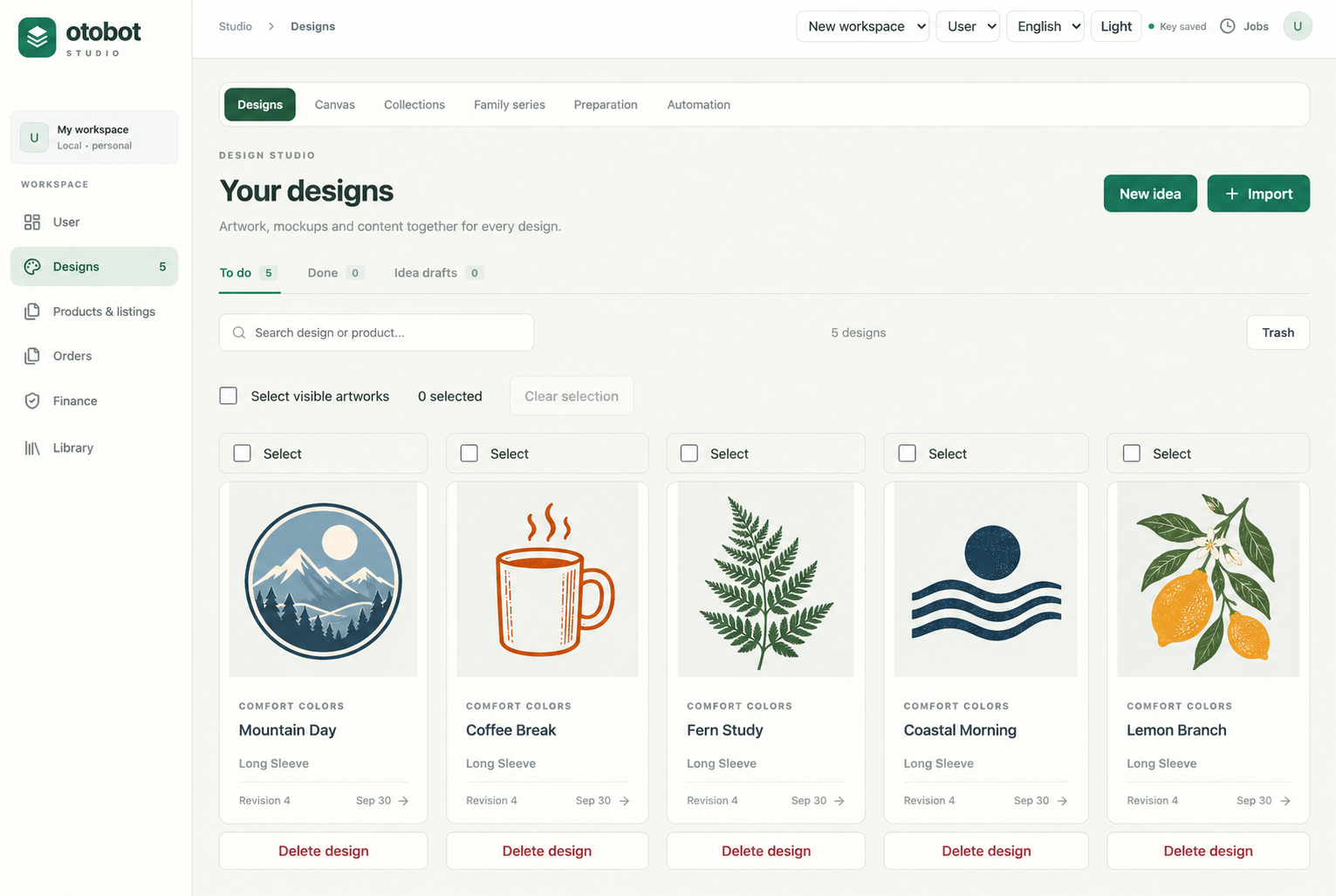
Task: Tick the Select checkbox above Coffee Break
Action: point(469,454)
